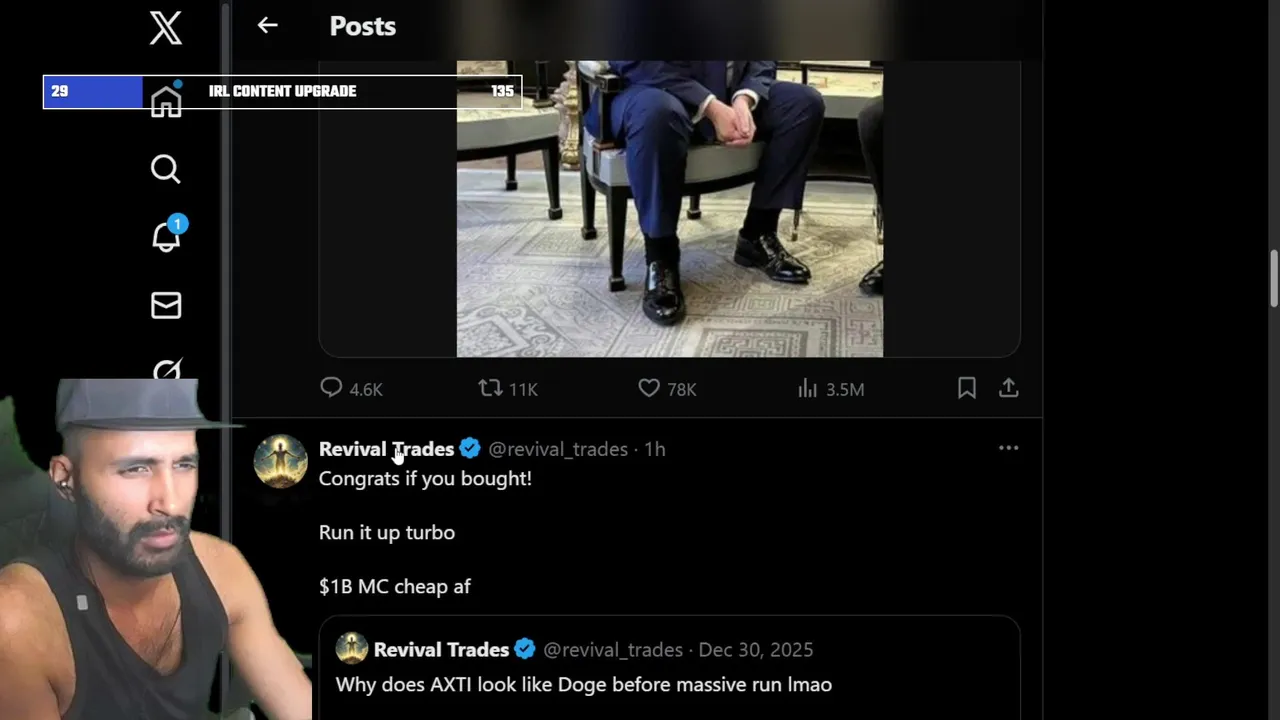Open more options for Revival Trades post
1280x720 pixels.
(1008, 448)
